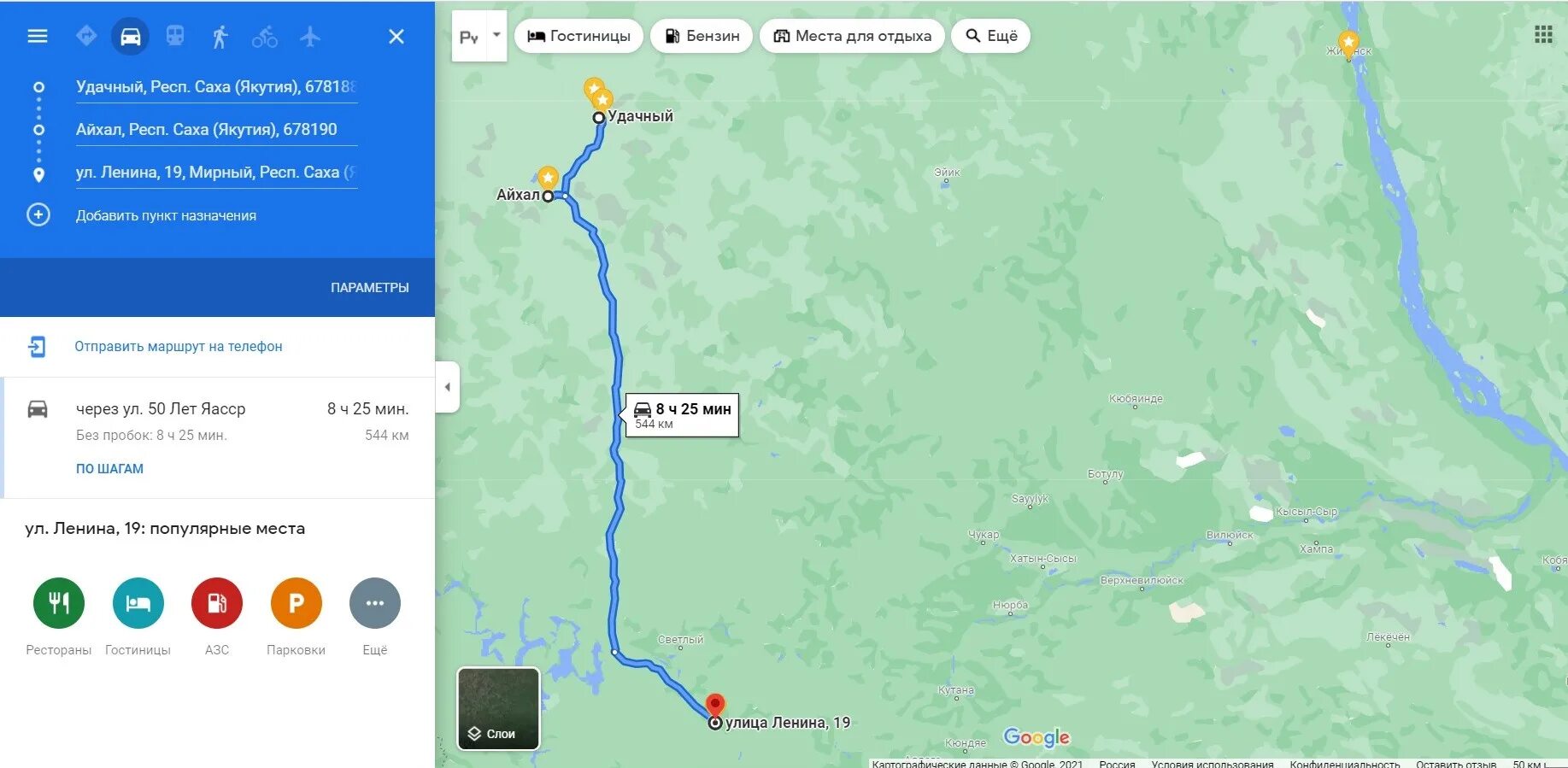Choose the cycling travel mode
The image size is (1568, 768).
pyautogui.click(x=265, y=37)
